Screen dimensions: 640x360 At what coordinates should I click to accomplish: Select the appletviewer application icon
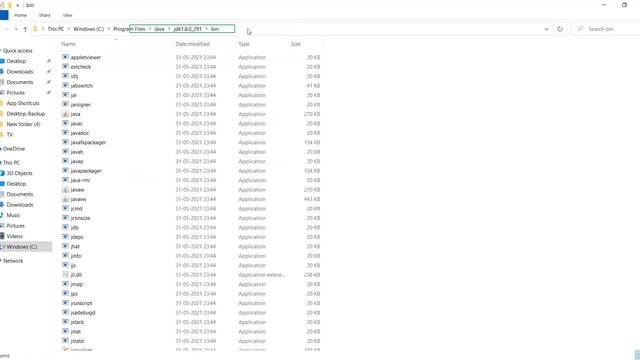tap(65, 57)
